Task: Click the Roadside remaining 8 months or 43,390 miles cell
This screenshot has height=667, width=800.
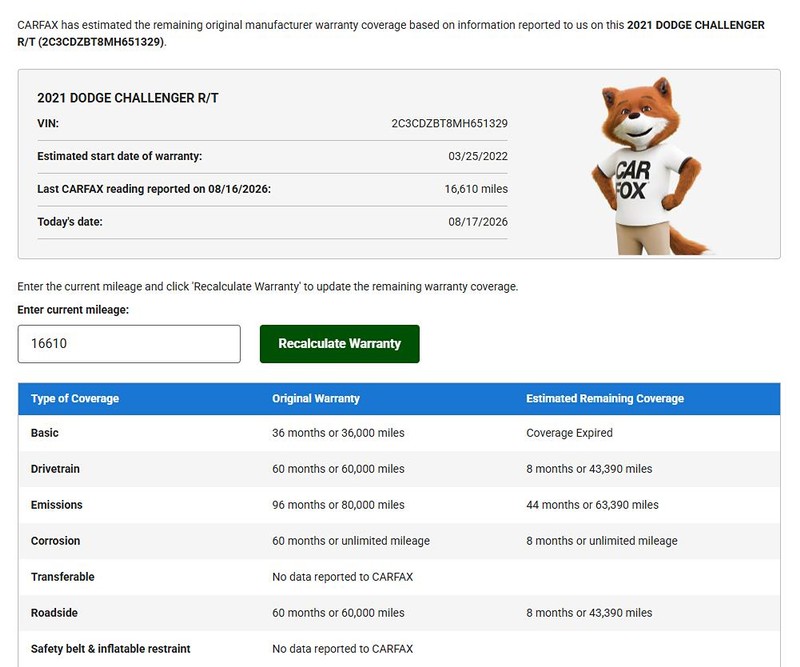Action: (x=589, y=612)
